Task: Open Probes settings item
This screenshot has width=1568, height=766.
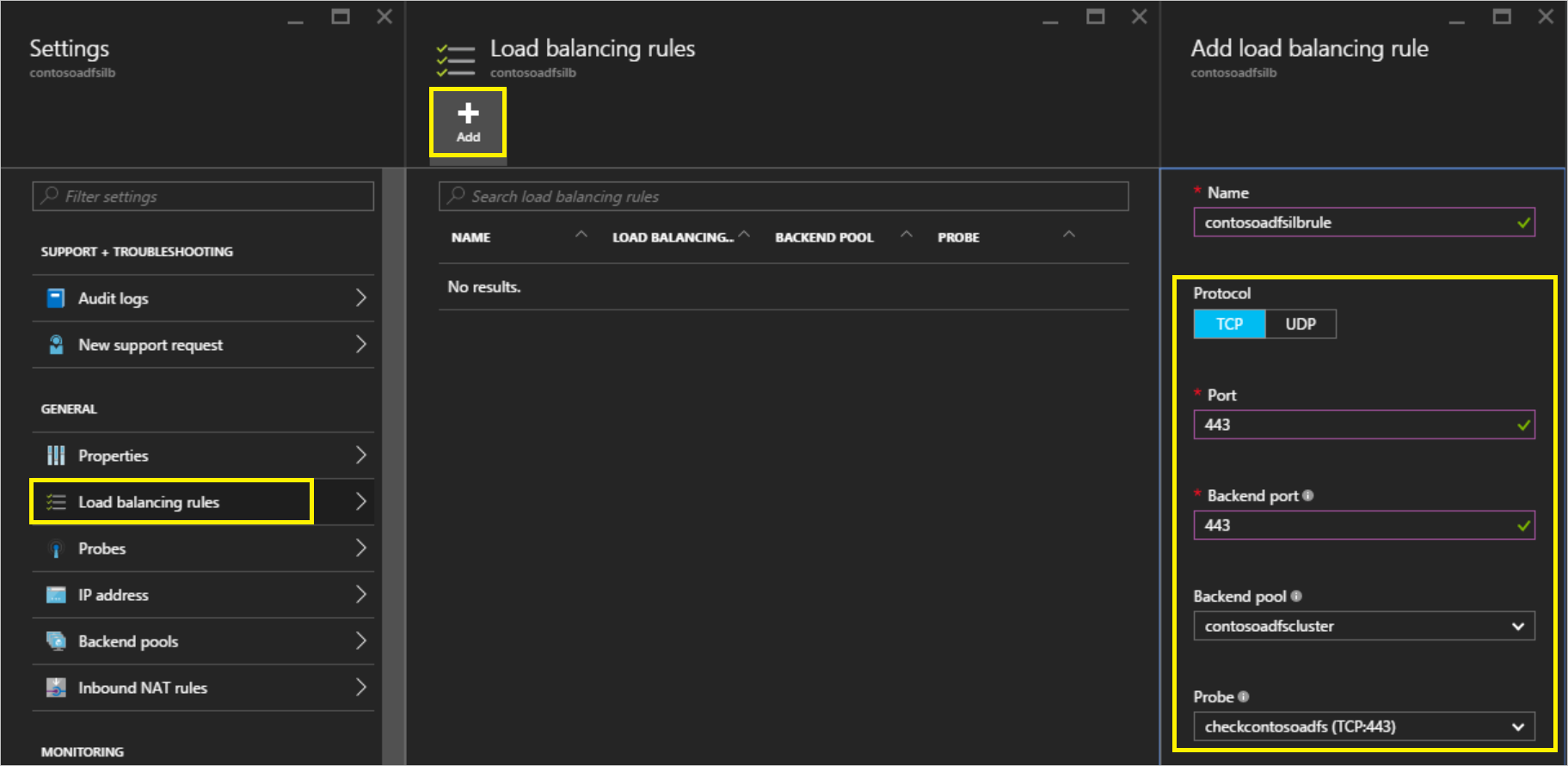Action: coord(203,548)
